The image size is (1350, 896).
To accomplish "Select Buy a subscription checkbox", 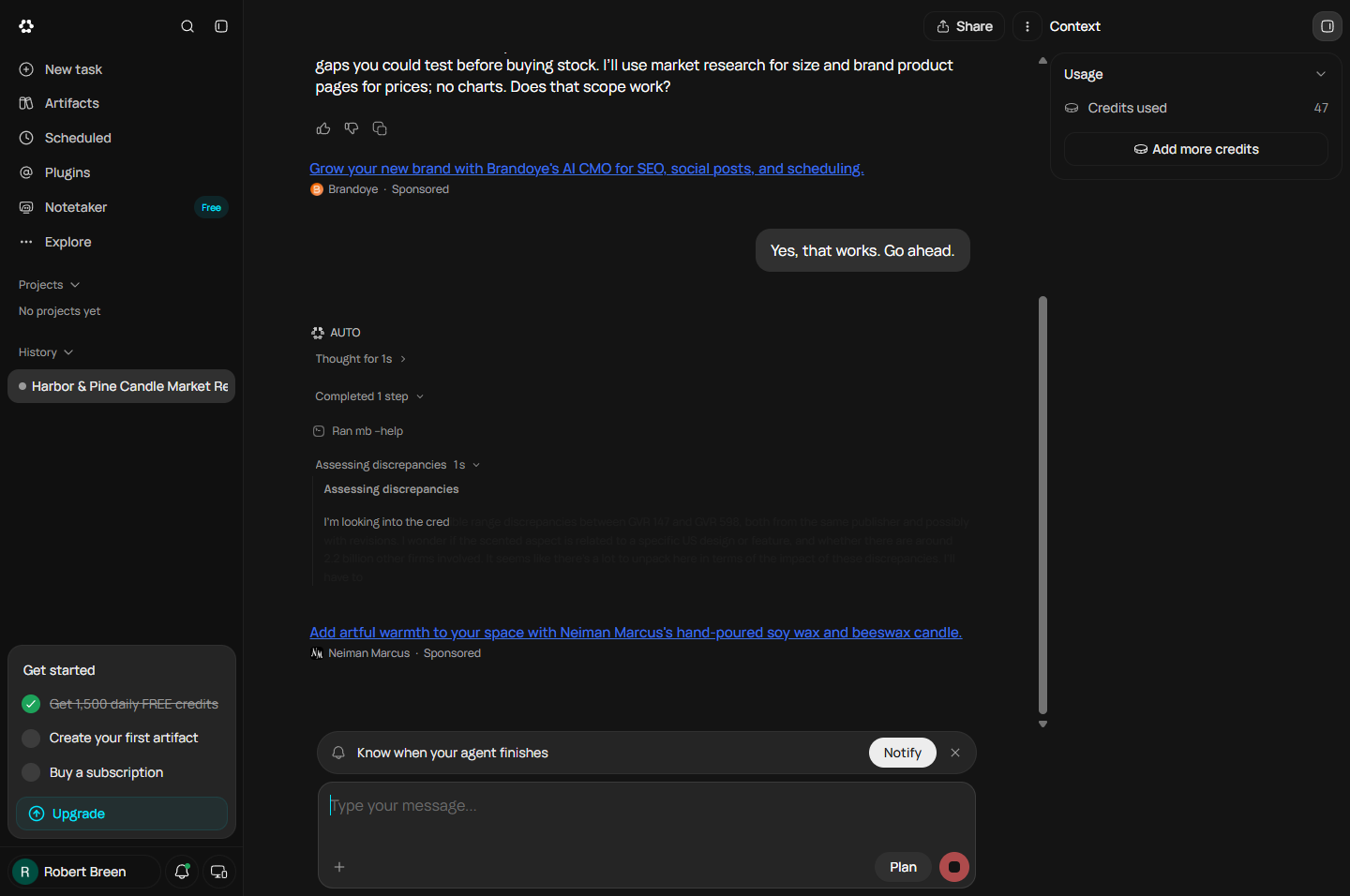I will (x=31, y=772).
